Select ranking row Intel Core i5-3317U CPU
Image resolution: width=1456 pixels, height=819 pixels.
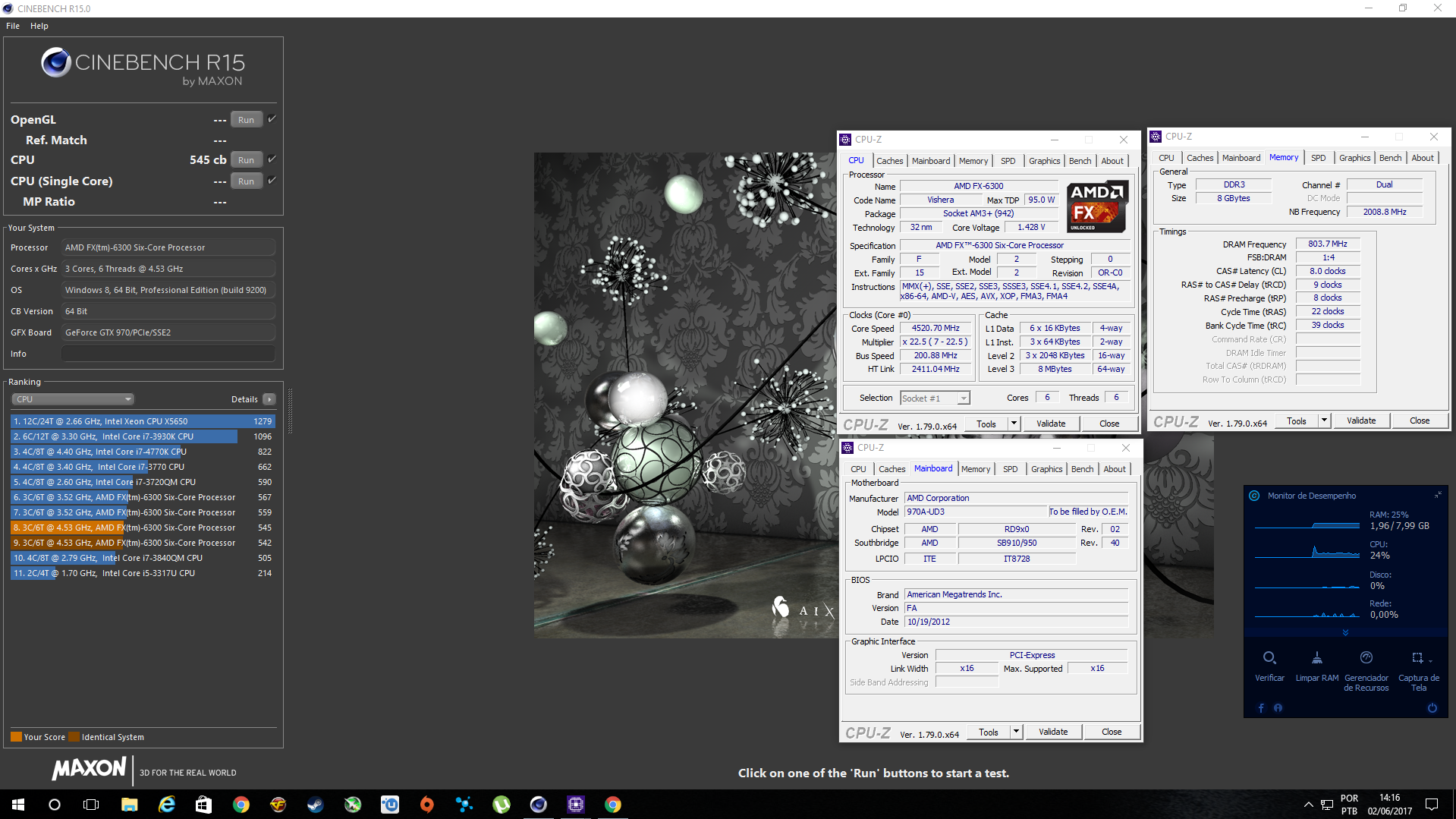(143, 573)
